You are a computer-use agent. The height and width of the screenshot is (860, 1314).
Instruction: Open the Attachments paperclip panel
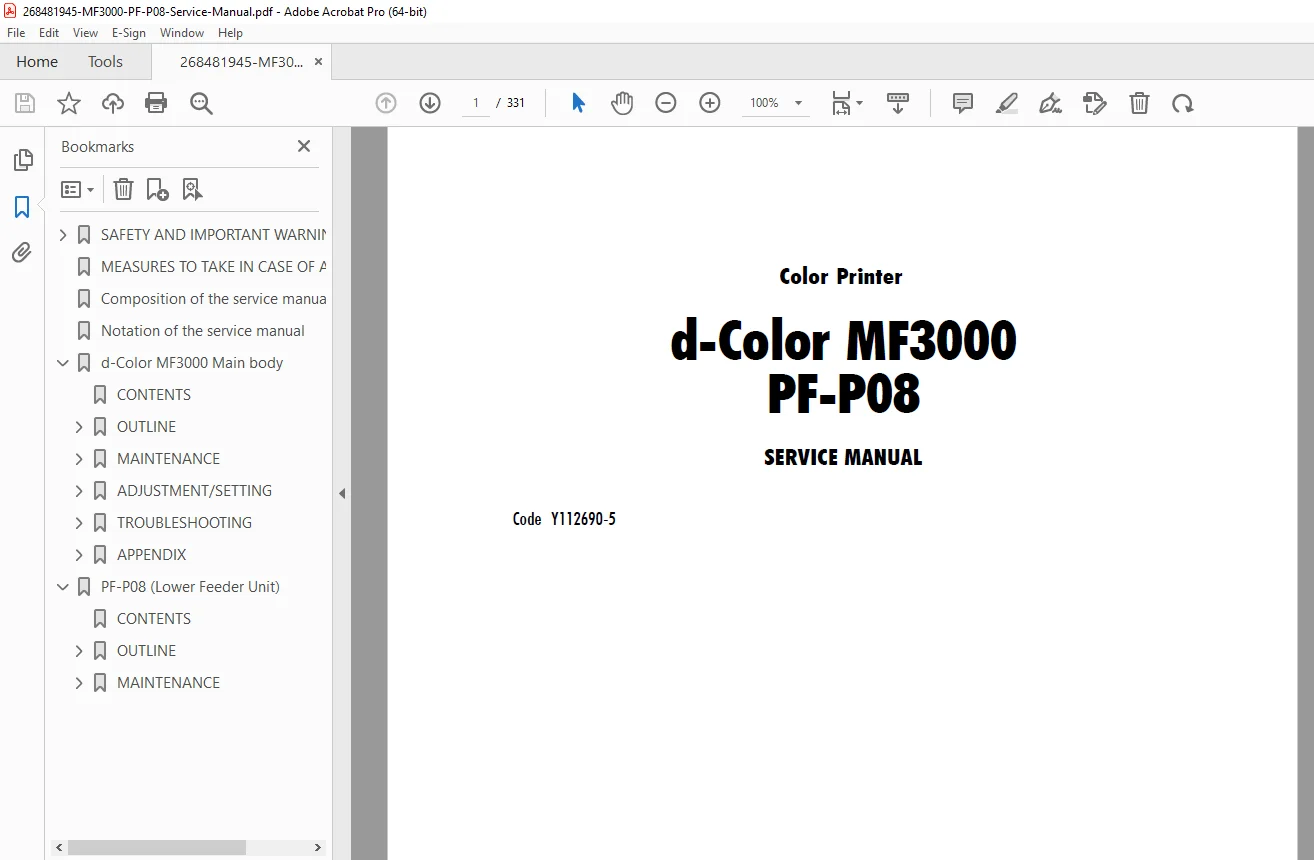22,253
